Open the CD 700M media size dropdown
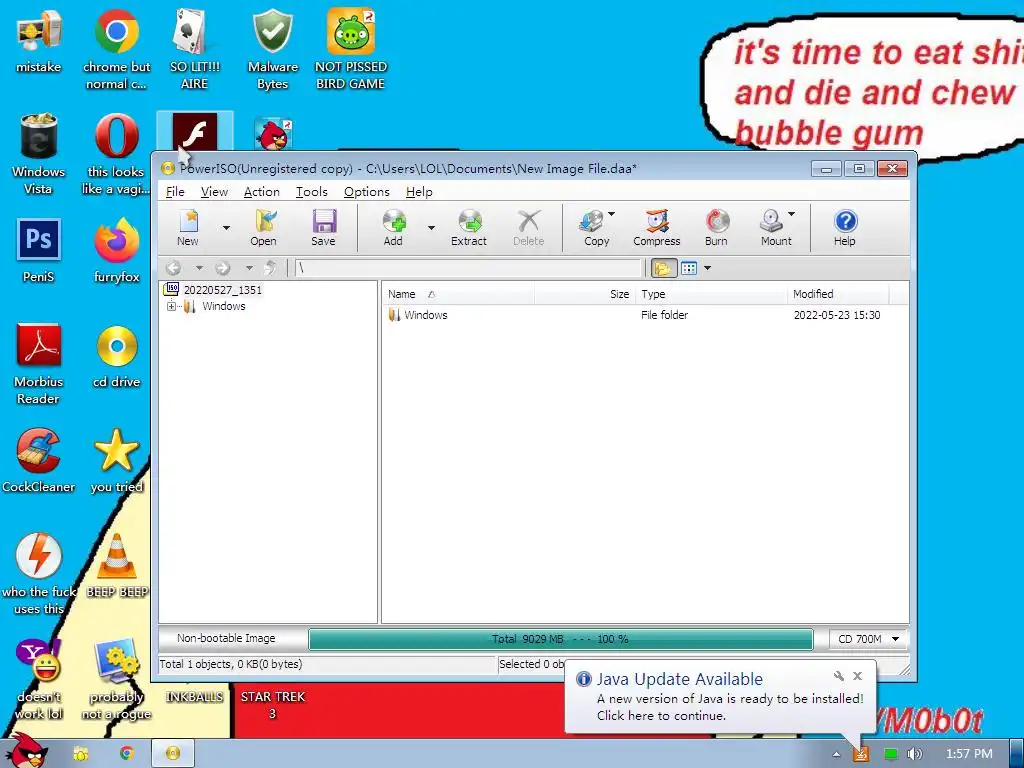Screen dimensions: 1024x768 coord(869,639)
